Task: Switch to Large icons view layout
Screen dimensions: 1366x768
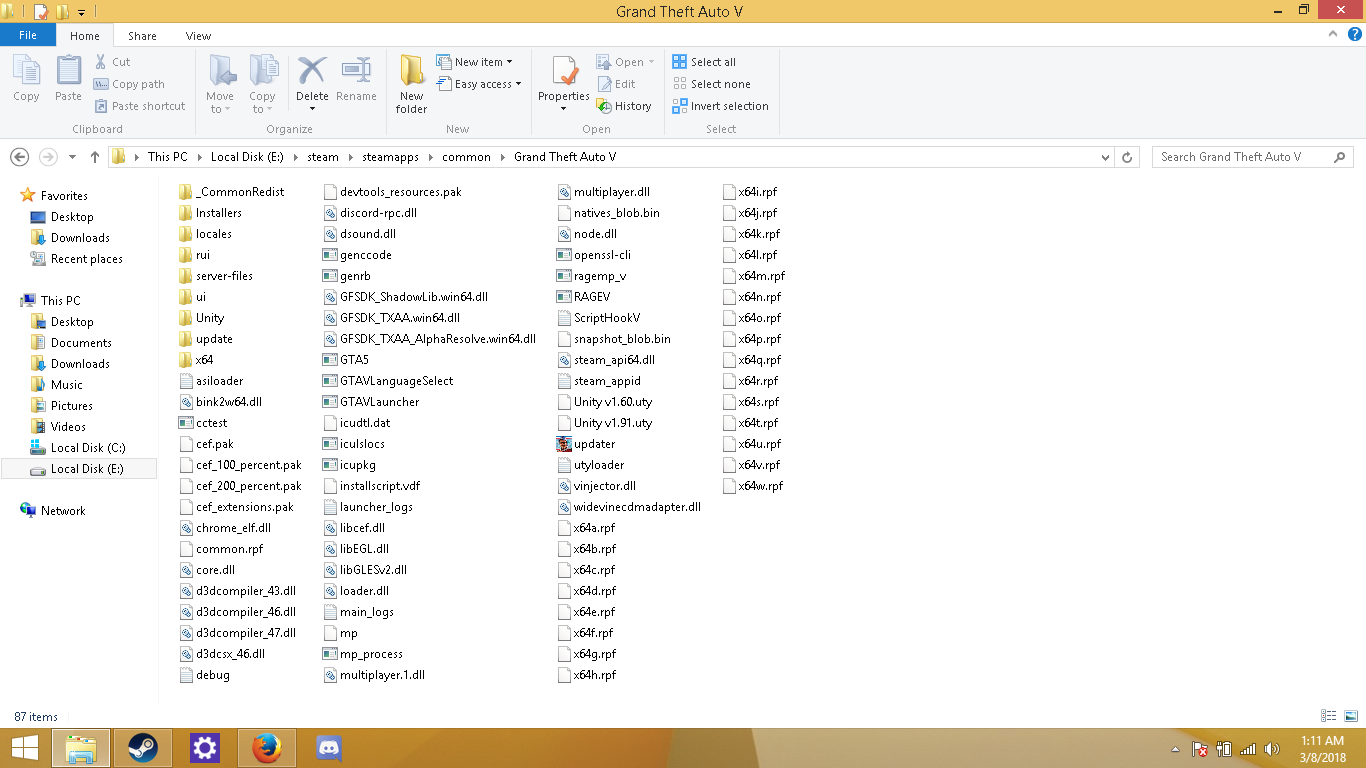Action: click(1351, 716)
